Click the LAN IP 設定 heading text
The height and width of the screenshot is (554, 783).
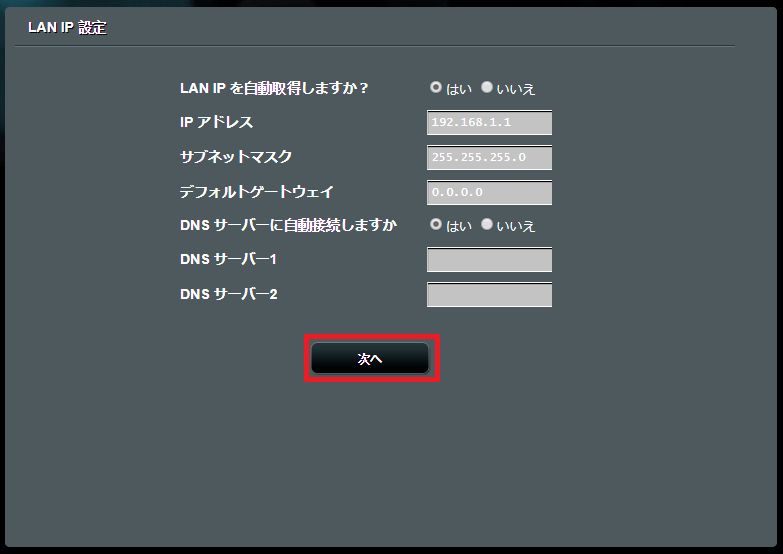point(67,27)
